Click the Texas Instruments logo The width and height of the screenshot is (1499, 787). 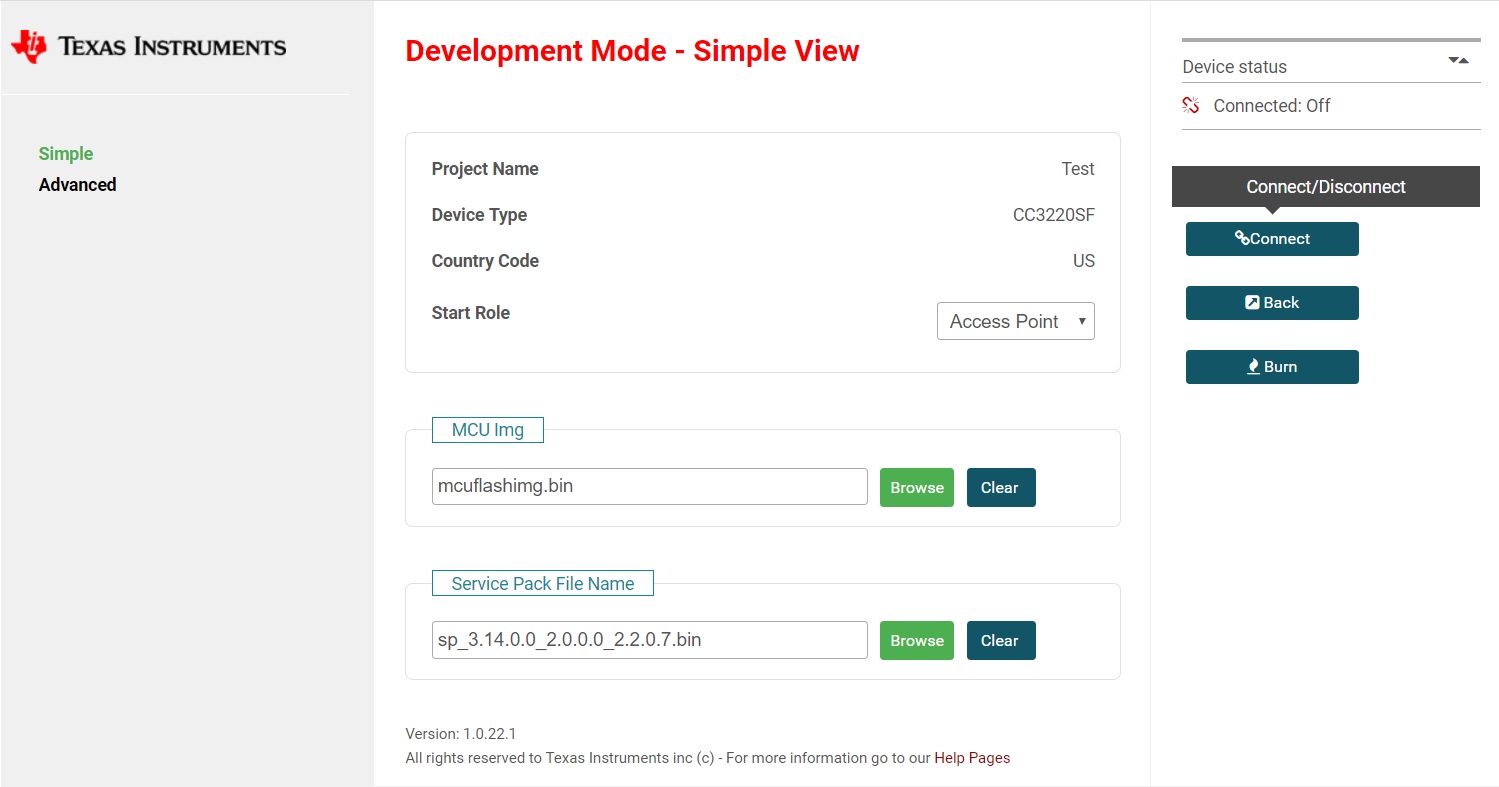coord(148,47)
